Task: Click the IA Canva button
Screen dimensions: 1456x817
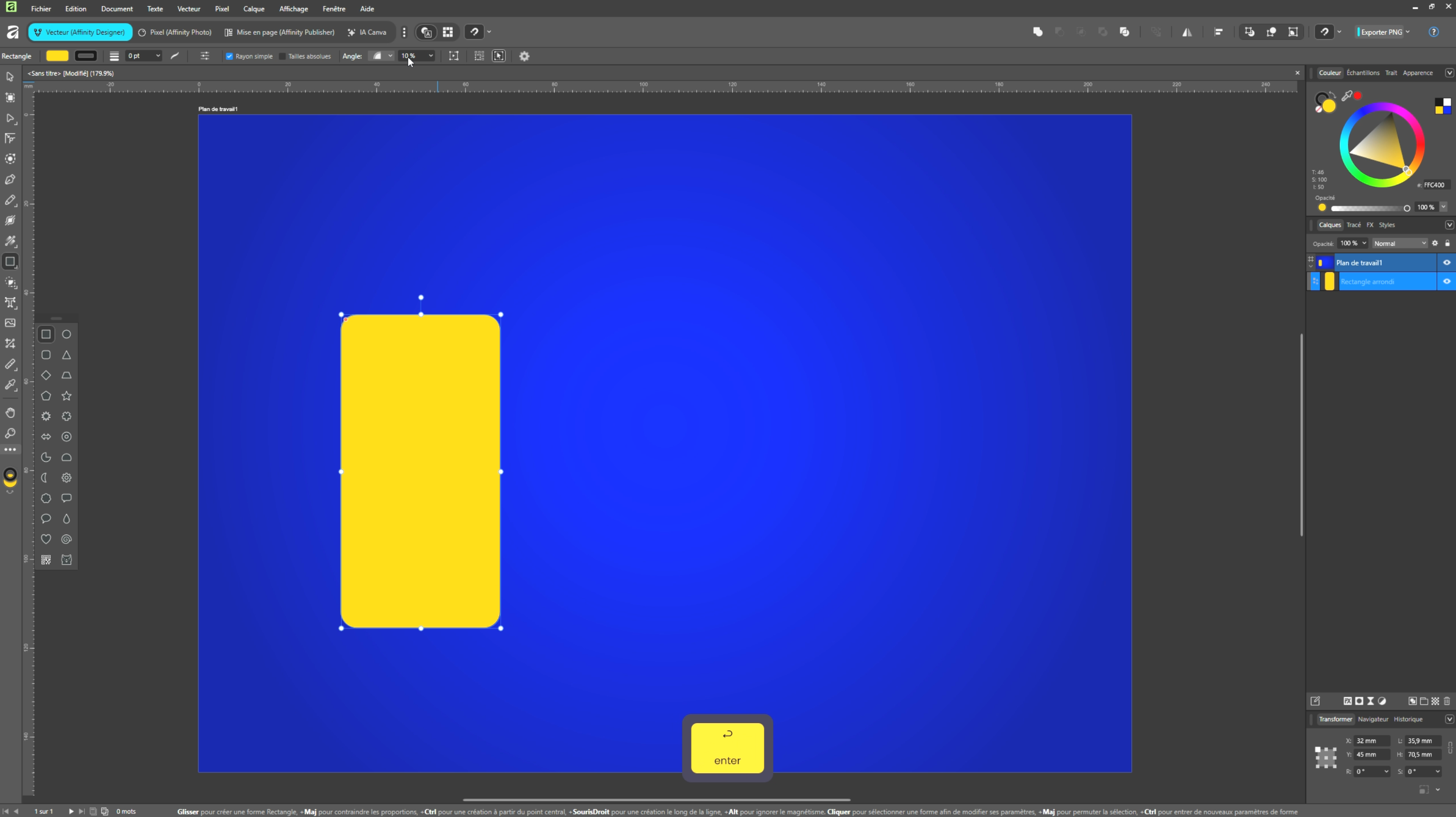Action: coord(367,32)
